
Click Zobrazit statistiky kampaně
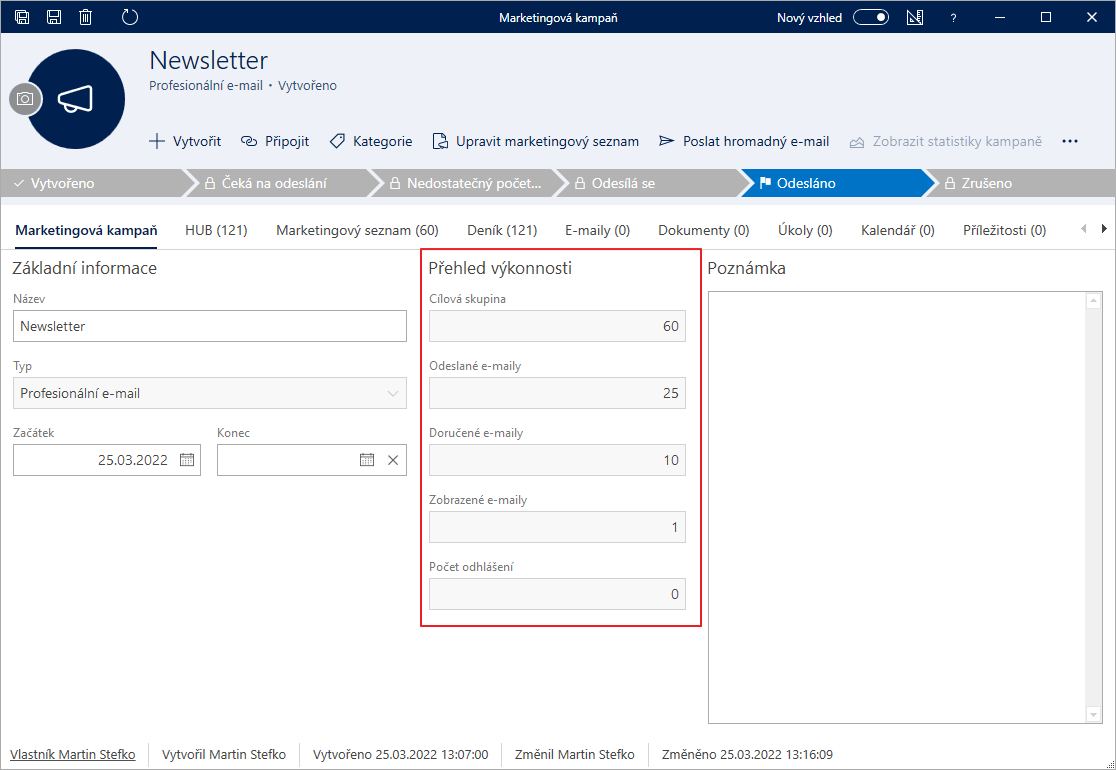click(946, 141)
